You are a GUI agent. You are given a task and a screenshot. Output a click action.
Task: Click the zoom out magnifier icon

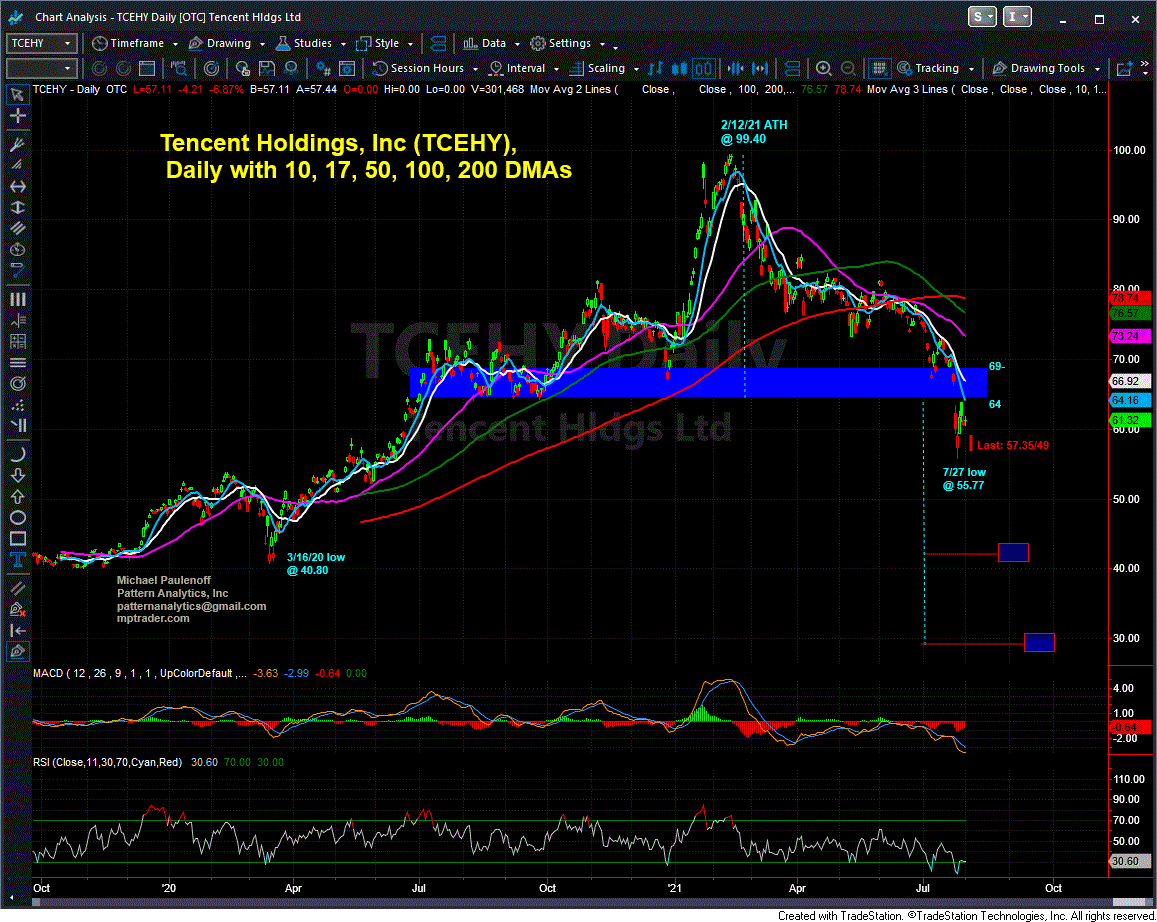click(x=848, y=69)
